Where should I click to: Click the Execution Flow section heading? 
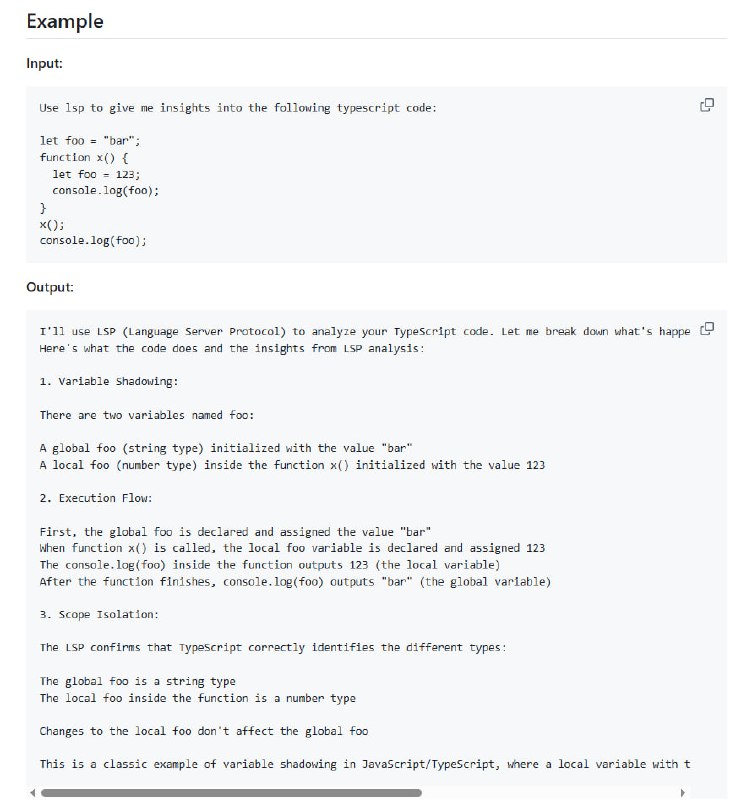coord(95,498)
